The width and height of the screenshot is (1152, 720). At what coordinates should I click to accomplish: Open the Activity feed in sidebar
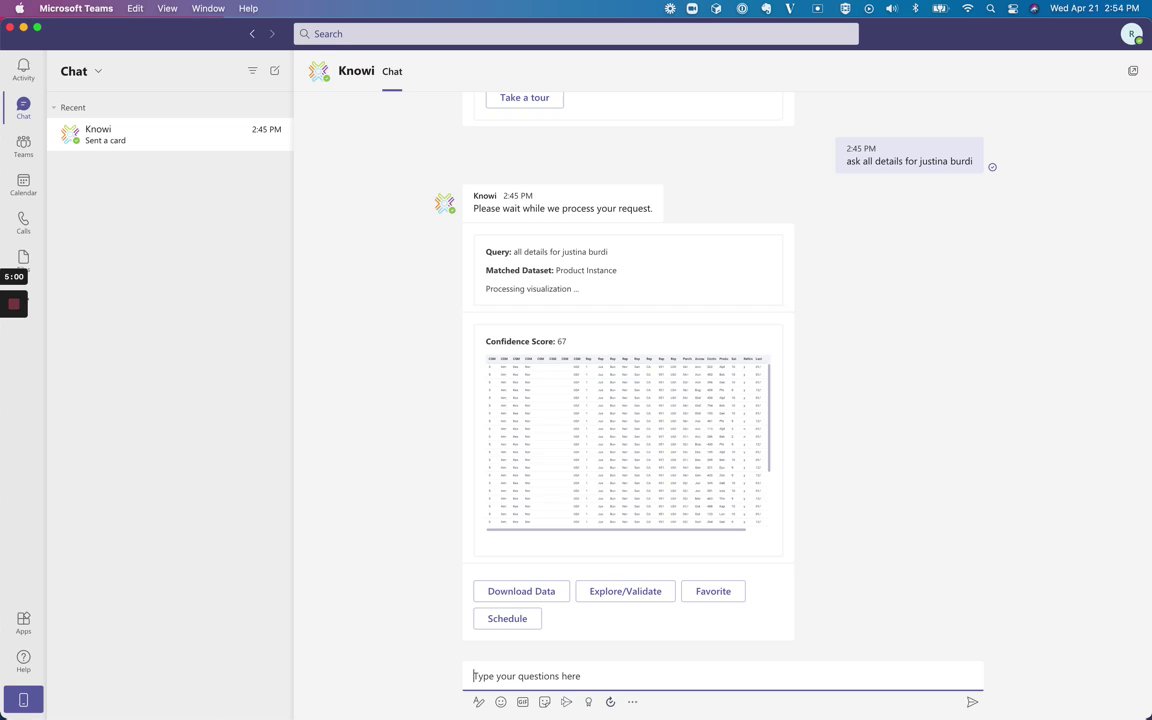(24, 69)
